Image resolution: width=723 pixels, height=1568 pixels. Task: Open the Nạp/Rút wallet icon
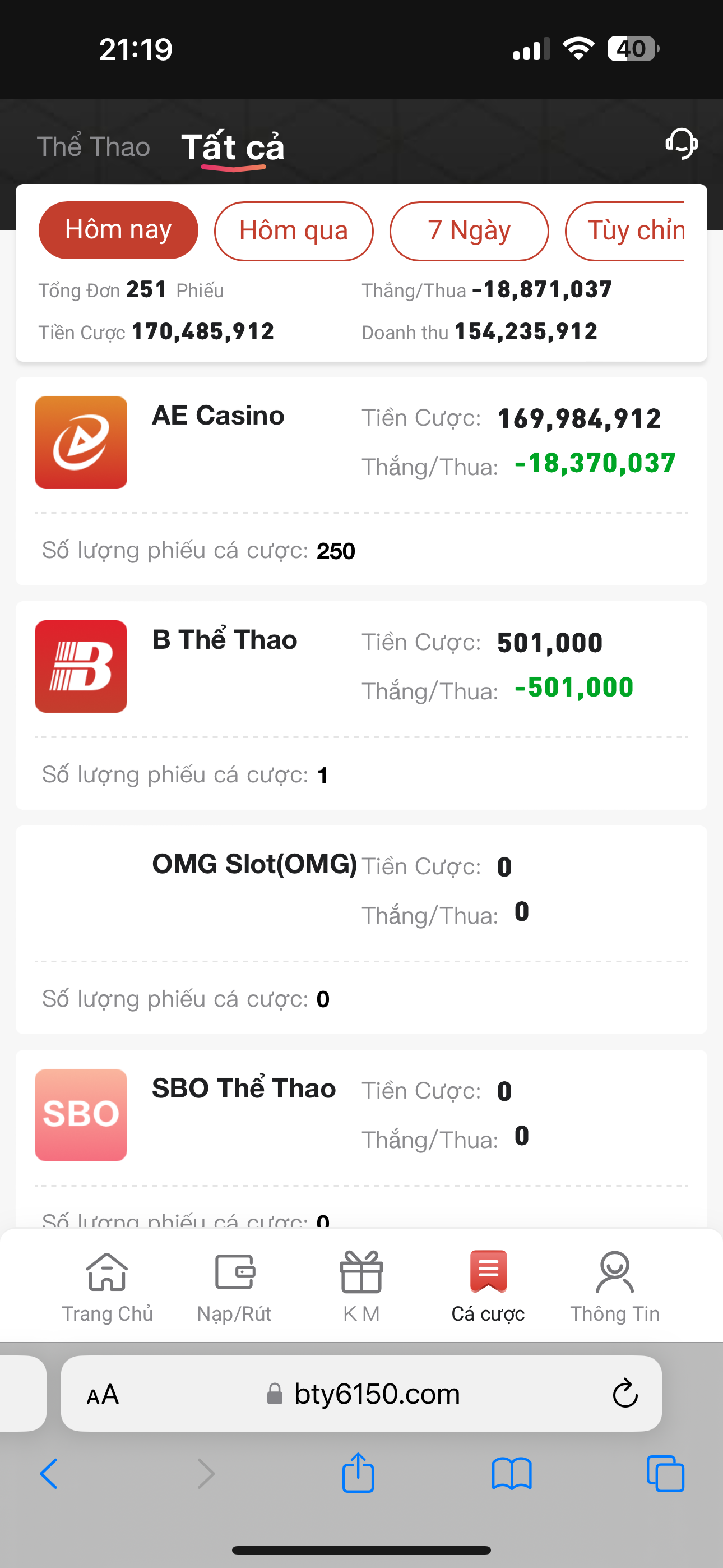point(234,1272)
